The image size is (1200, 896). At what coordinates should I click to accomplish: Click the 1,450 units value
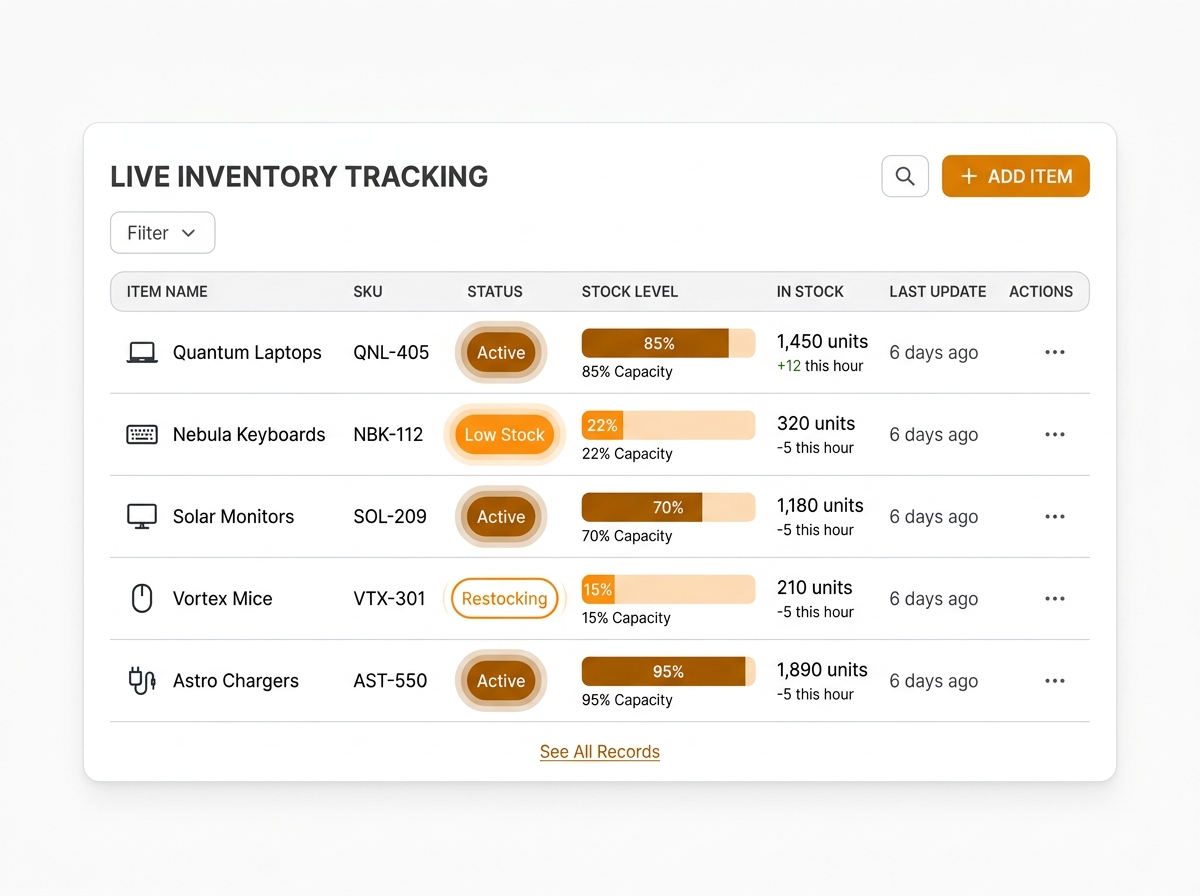822,341
